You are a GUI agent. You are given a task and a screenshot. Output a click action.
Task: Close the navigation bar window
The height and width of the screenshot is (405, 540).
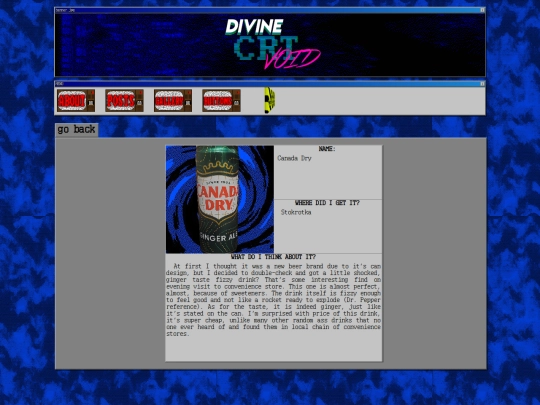pyautogui.click(x=482, y=84)
